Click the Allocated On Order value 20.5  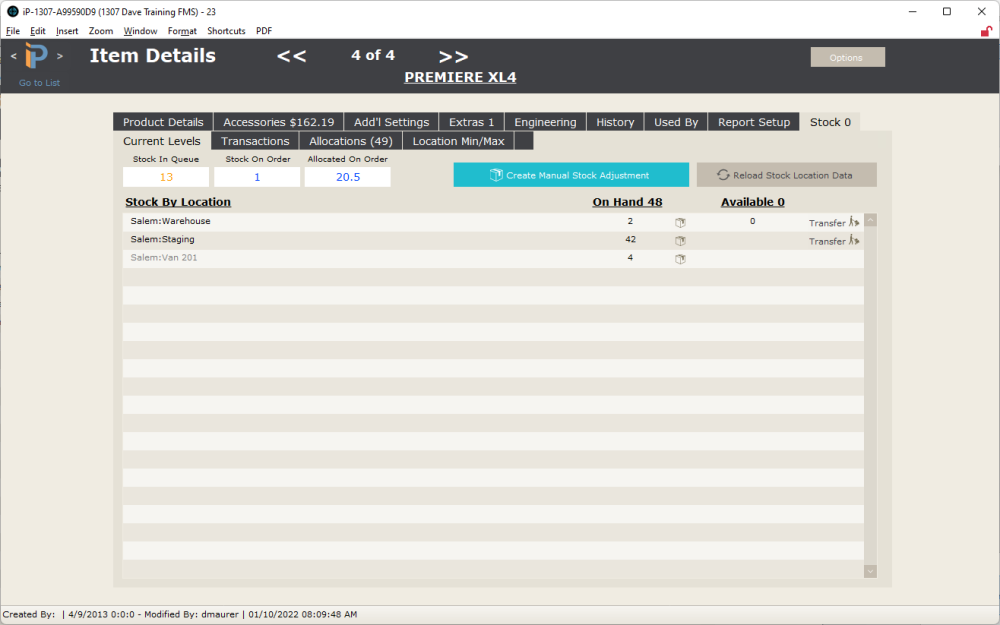pyautogui.click(x=348, y=177)
